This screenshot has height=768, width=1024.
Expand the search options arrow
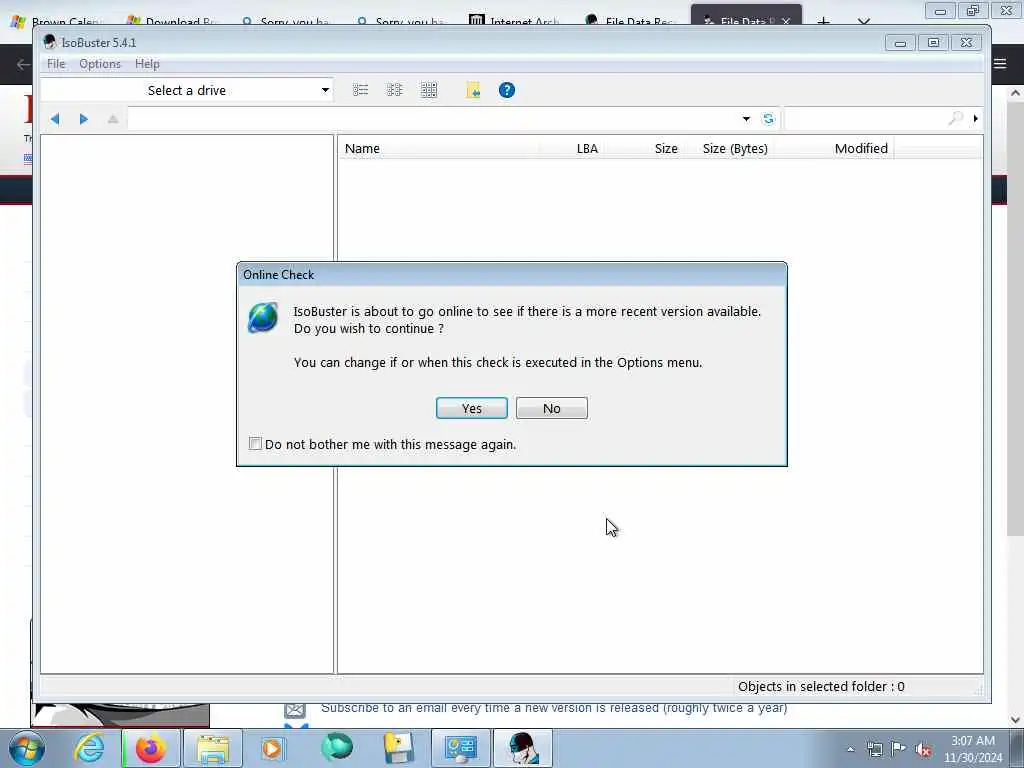pyautogui.click(x=976, y=118)
